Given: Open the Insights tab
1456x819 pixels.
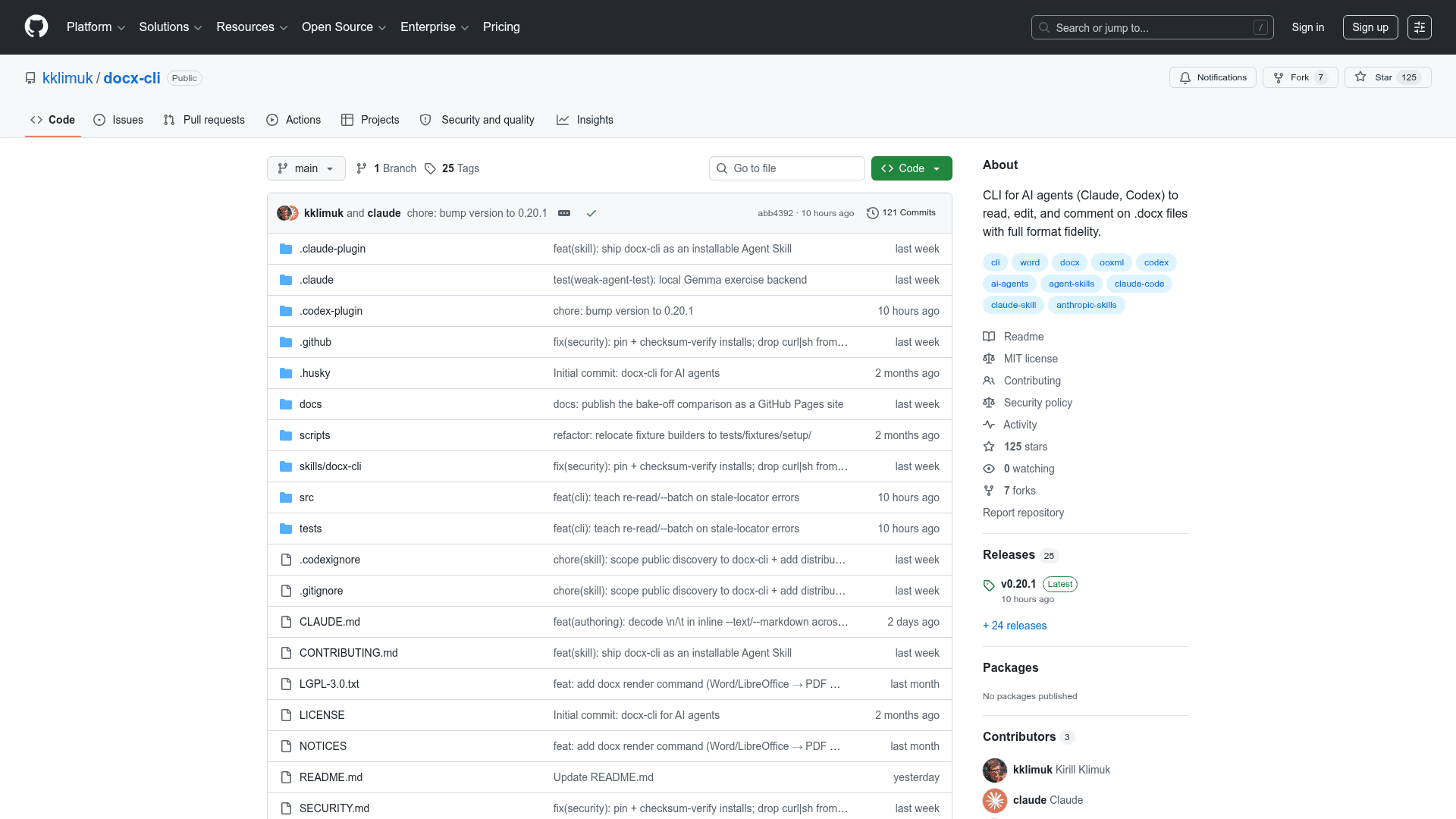Looking at the screenshot, I should 585,120.
